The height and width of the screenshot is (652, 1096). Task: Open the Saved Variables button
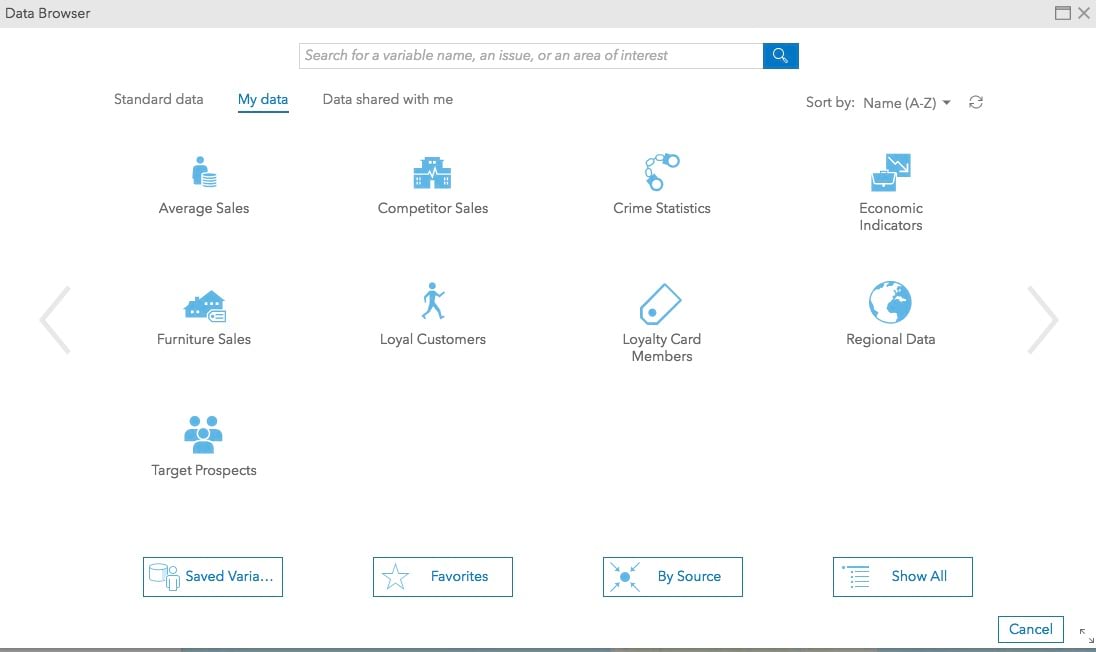tap(213, 577)
